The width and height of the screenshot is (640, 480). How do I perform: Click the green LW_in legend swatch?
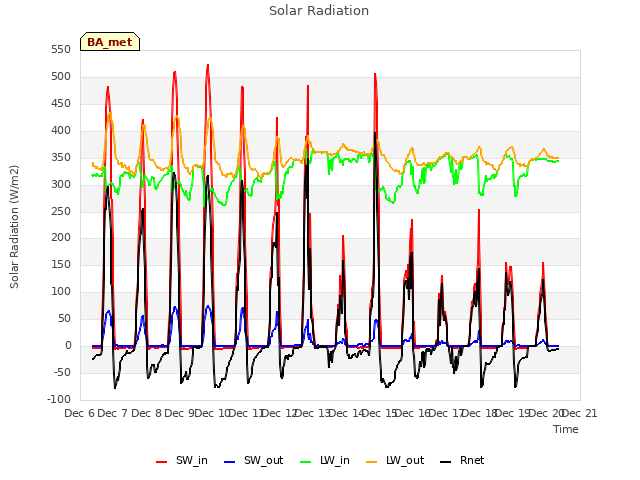coord(306,462)
